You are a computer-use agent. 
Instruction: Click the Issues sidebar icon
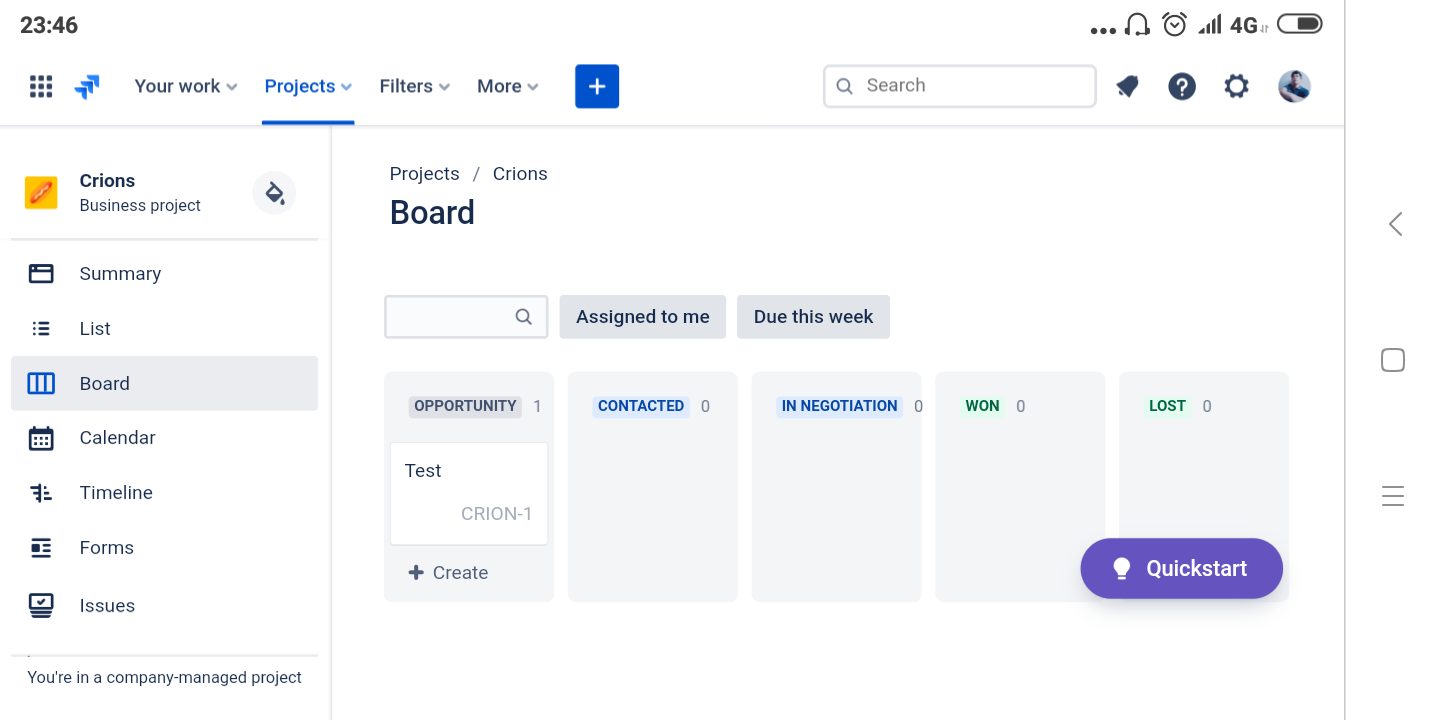41,605
